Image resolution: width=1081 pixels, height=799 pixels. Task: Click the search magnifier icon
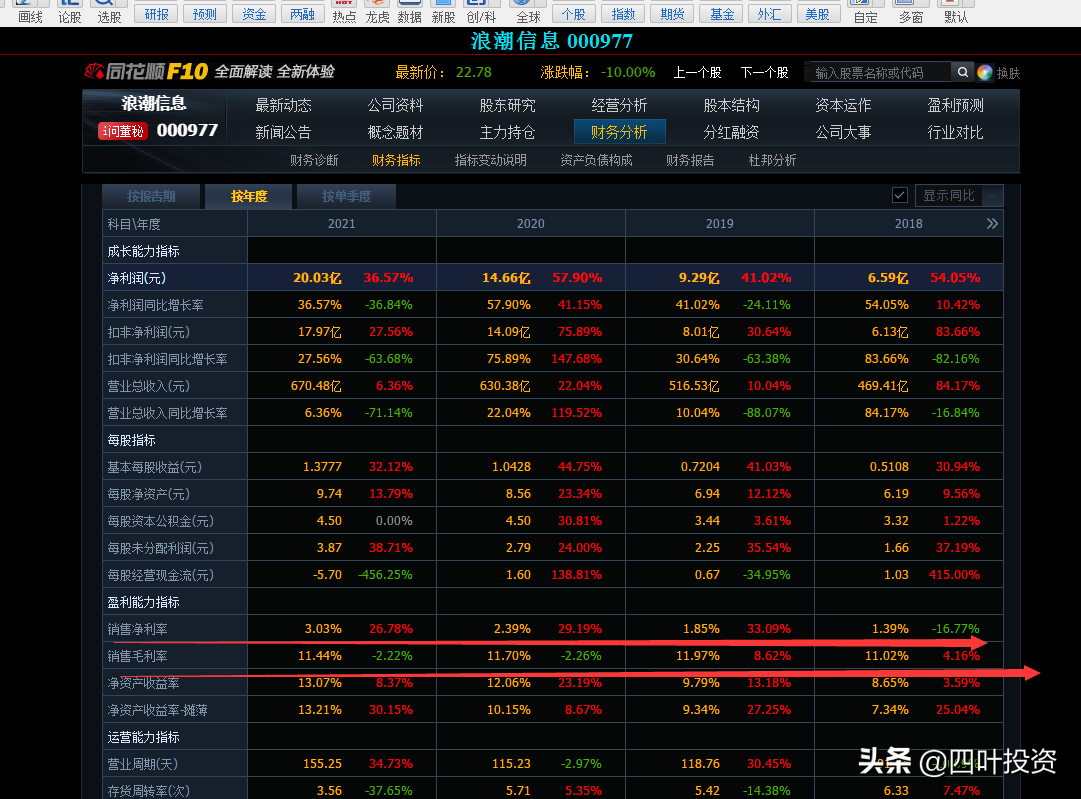click(962, 72)
